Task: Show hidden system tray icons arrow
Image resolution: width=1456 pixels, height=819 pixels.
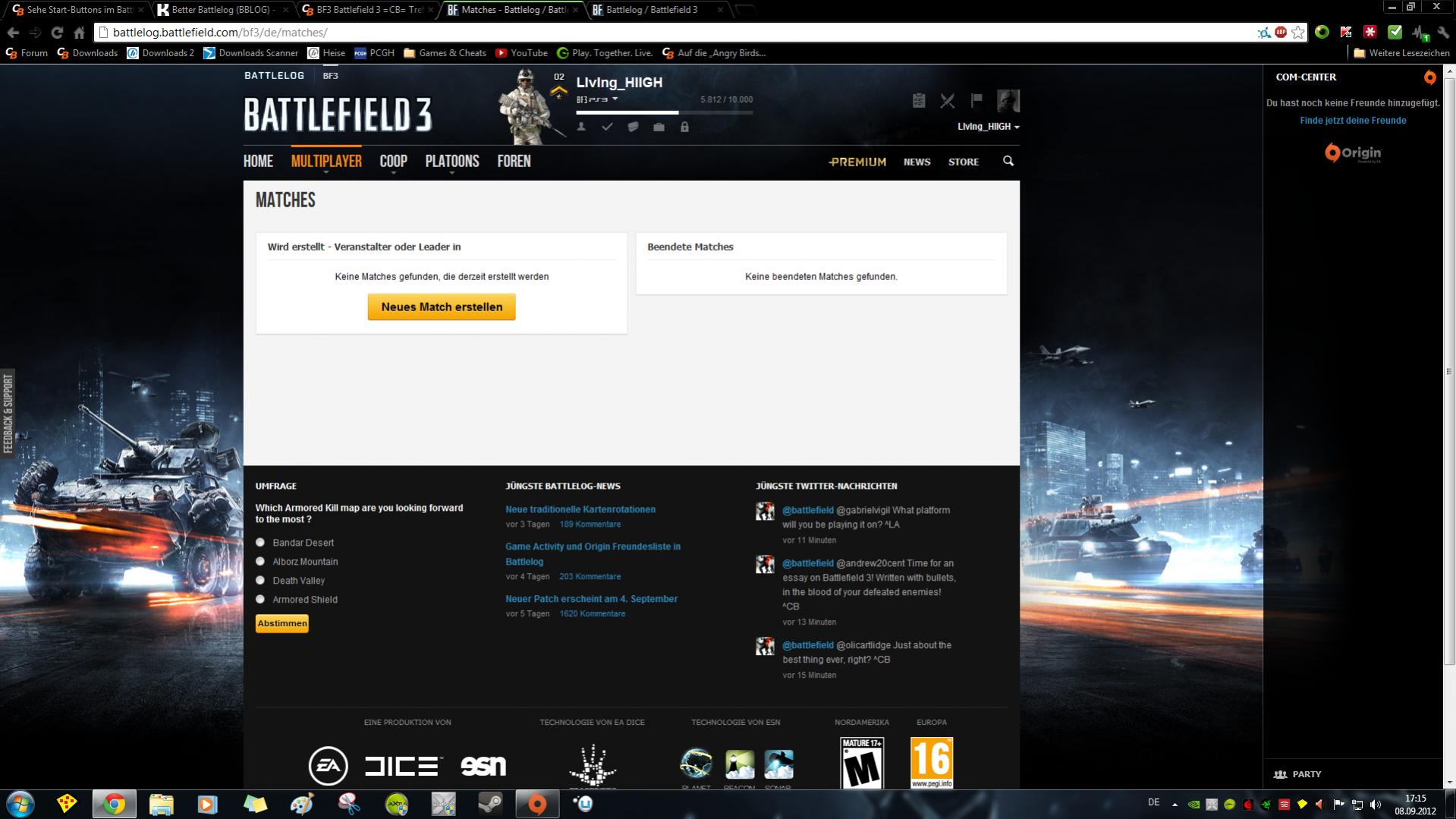Action: coord(1175,805)
